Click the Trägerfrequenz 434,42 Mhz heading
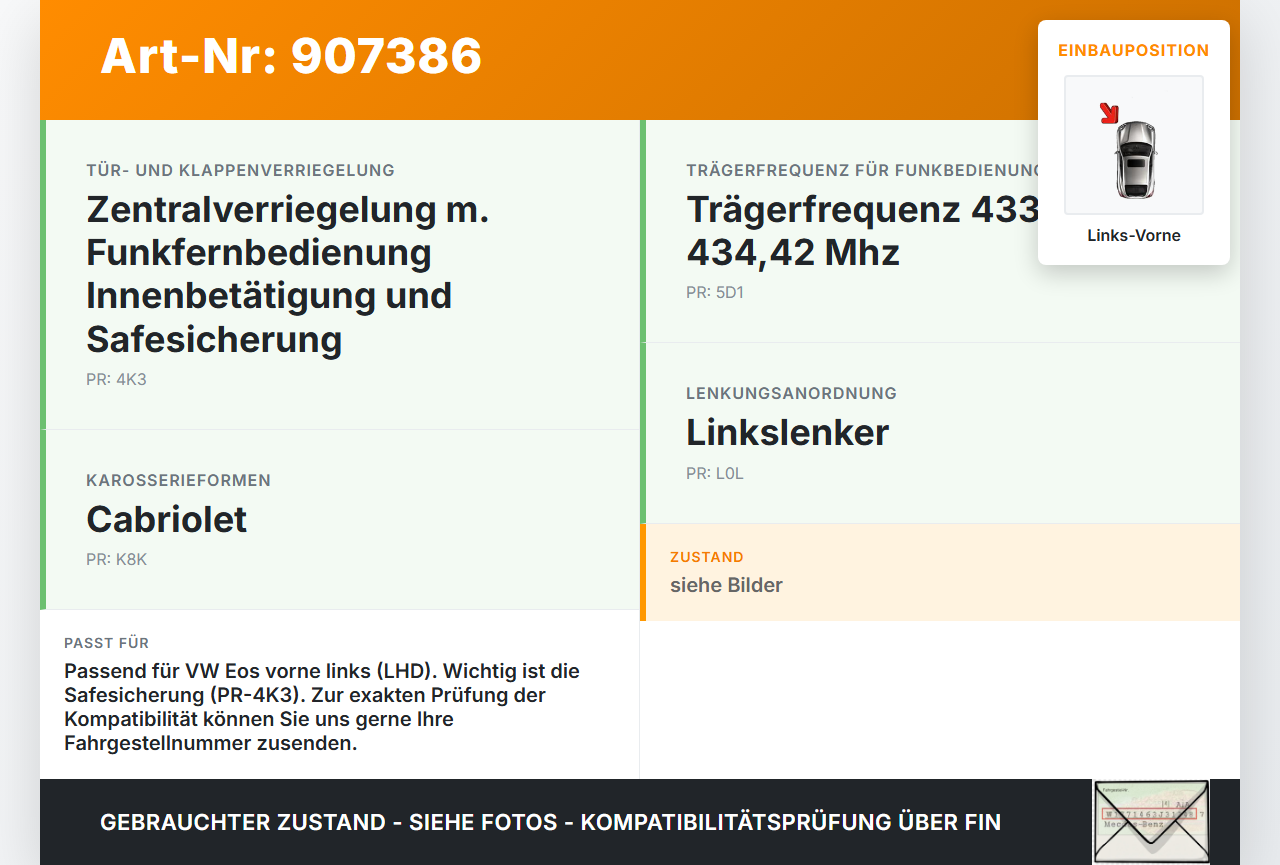 coord(863,231)
